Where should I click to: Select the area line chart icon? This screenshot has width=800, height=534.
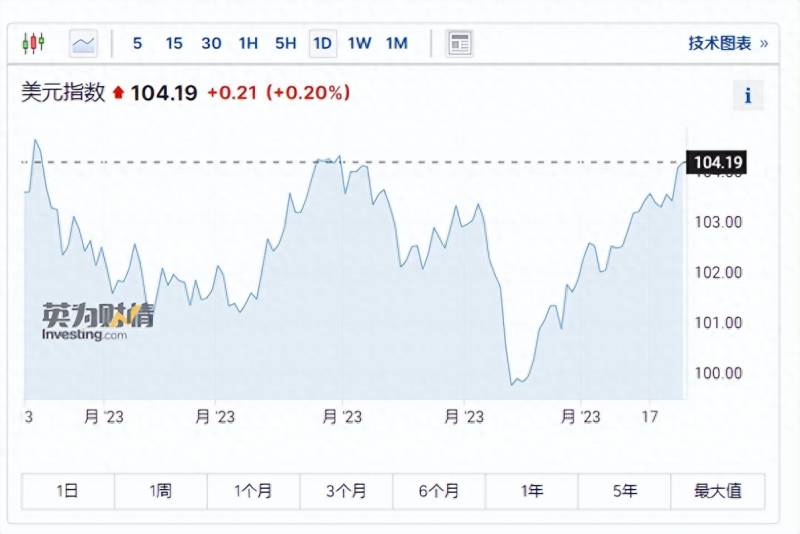[x=84, y=43]
